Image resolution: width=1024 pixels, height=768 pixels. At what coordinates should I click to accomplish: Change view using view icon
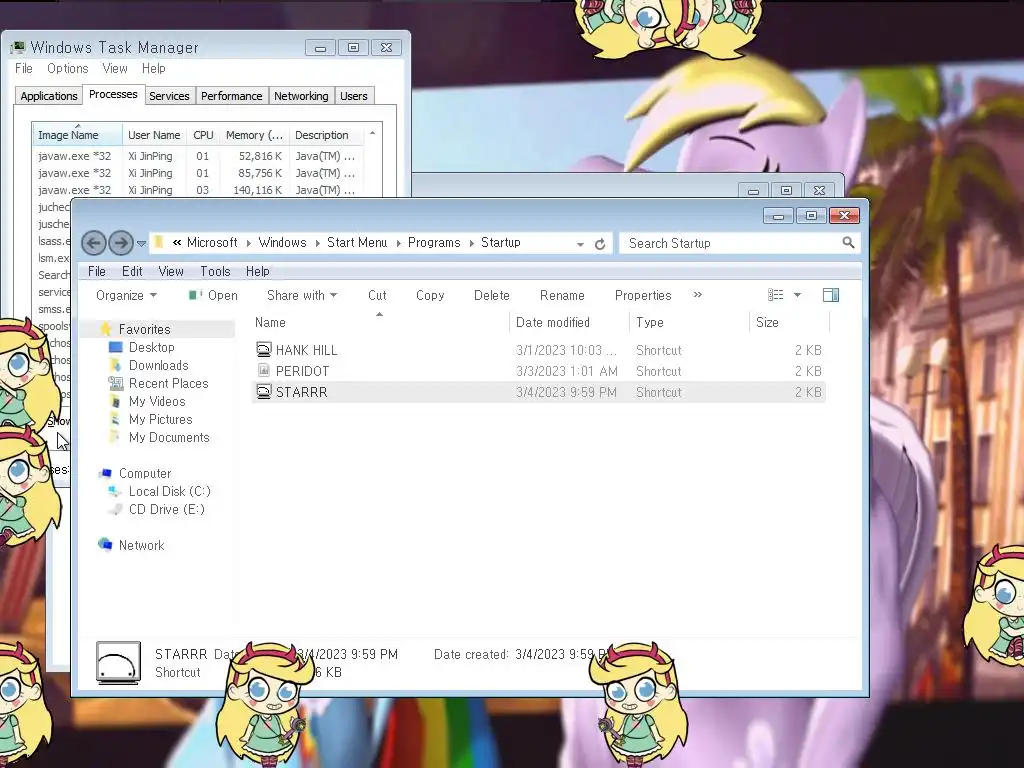coord(775,295)
